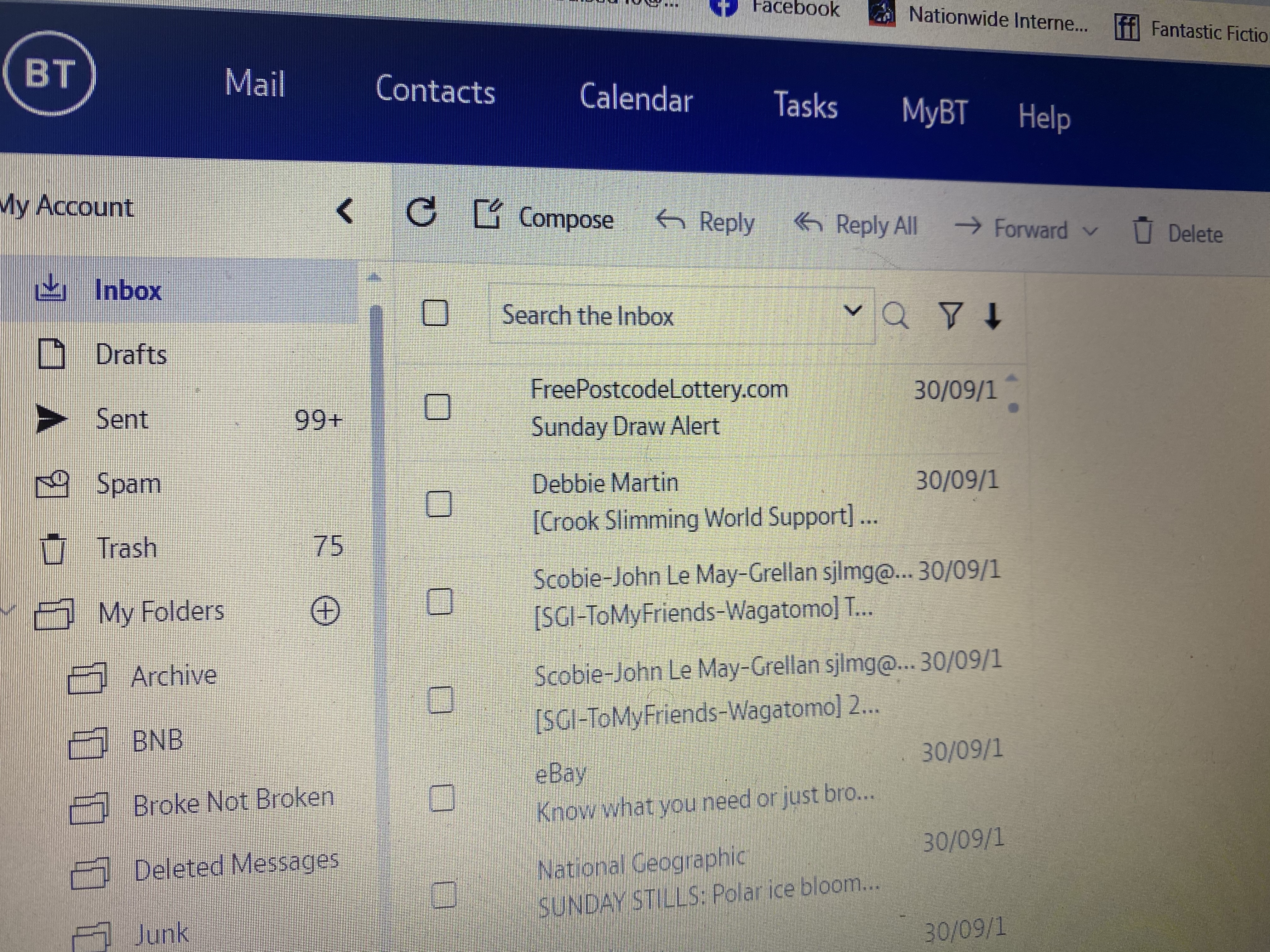Image resolution: width=1270 pixels, height=952 pixels.
Task: Click the Junk folder icon
Action: click(x=91, y=937)
